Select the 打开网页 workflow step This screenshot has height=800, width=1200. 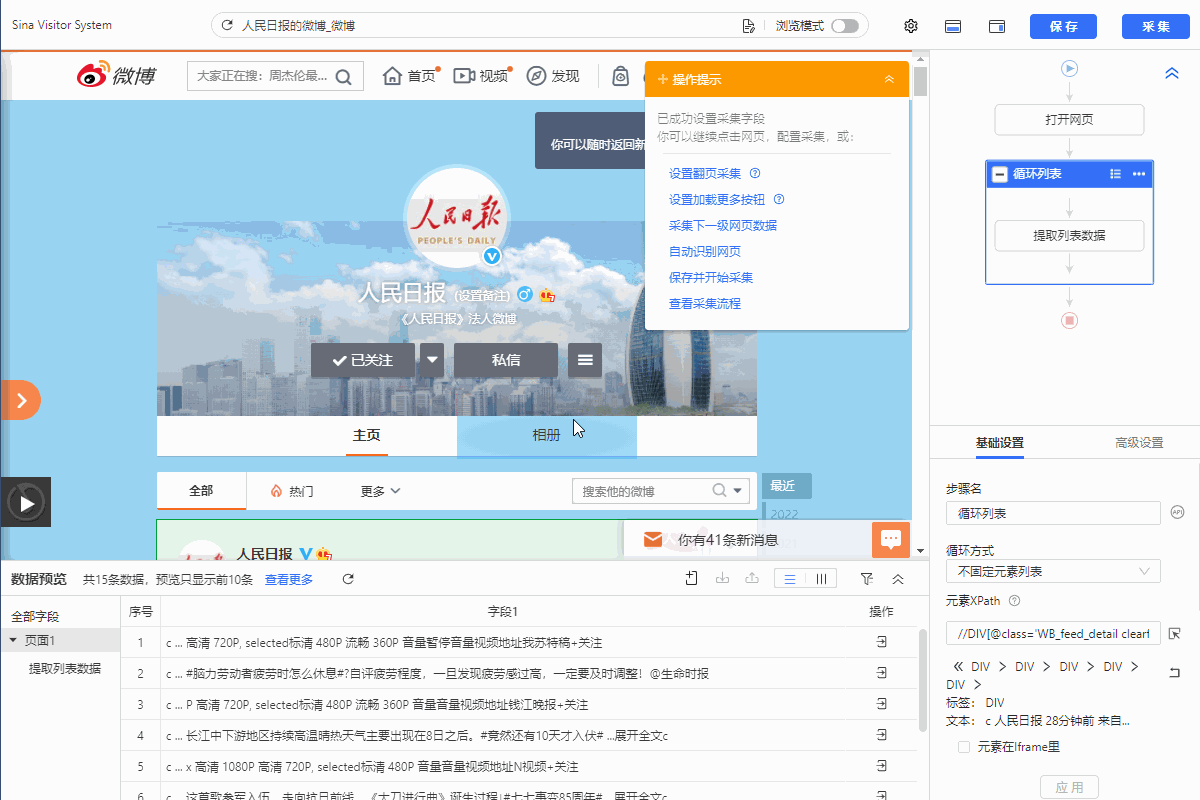1069,120
